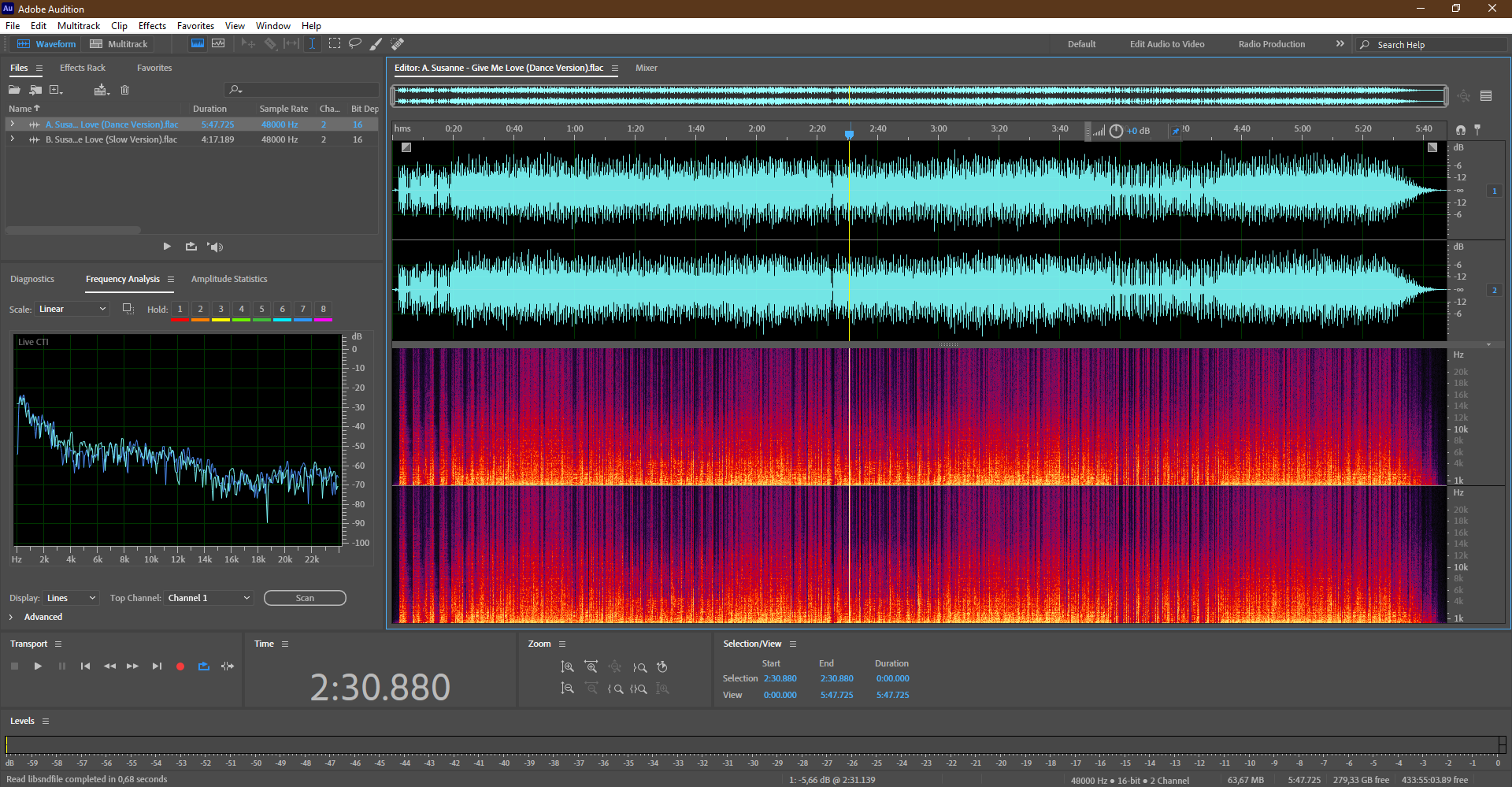Toggle channel 1 enable button

point(1494,191)
